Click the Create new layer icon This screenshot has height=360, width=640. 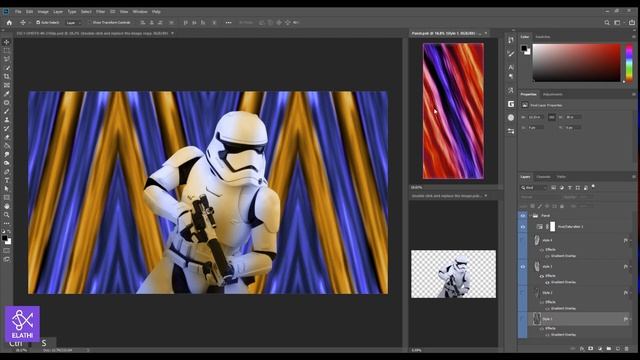point(618,349)
